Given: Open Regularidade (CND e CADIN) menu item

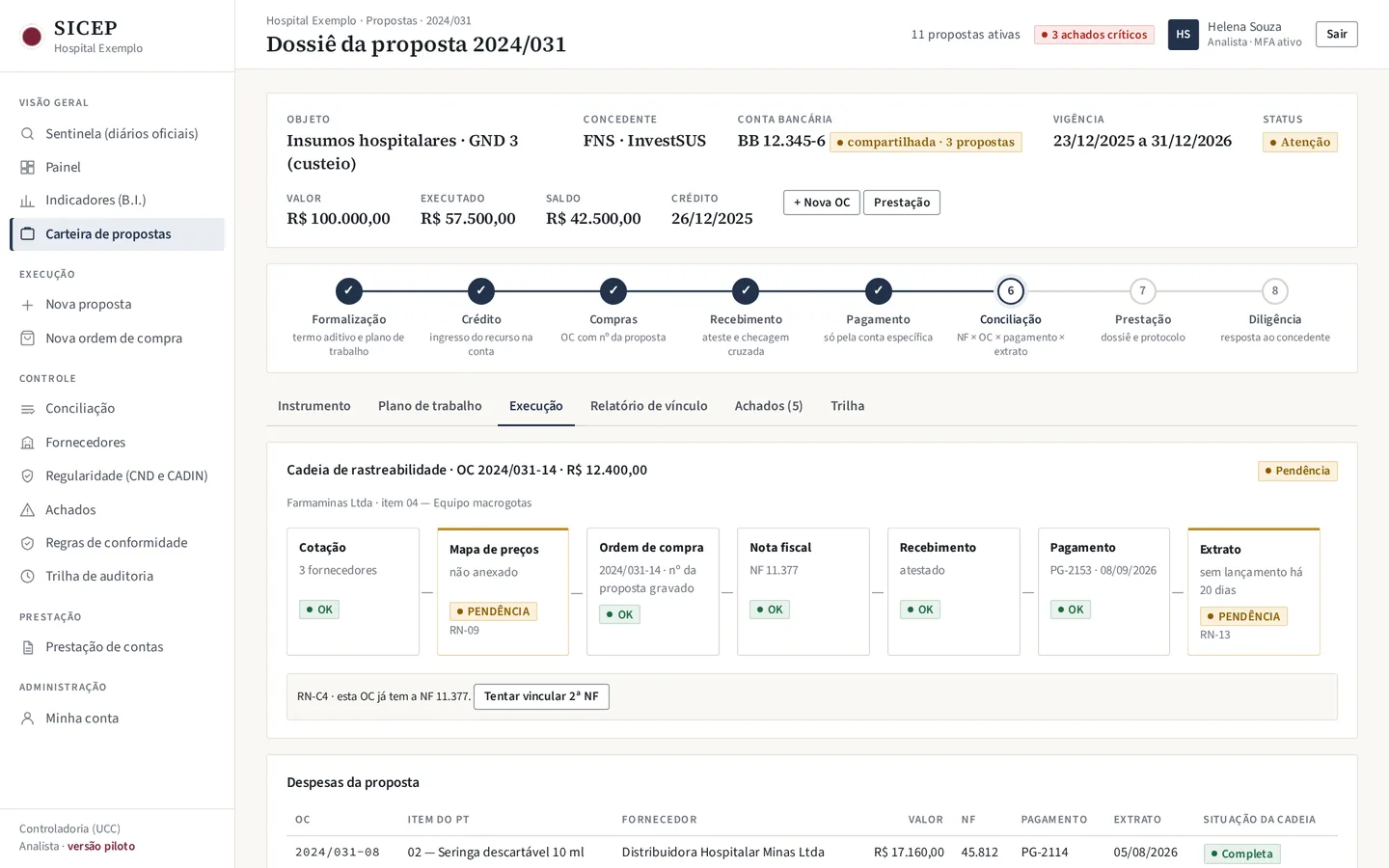Looking at the screenshot, I should pyautogui.click(x=117, y=475).
